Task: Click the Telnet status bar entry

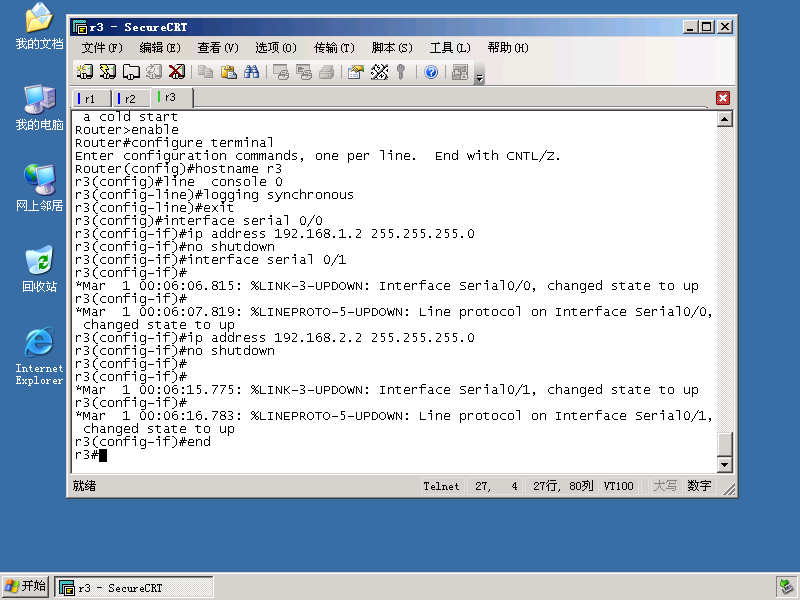Action: tap(441, 486)
